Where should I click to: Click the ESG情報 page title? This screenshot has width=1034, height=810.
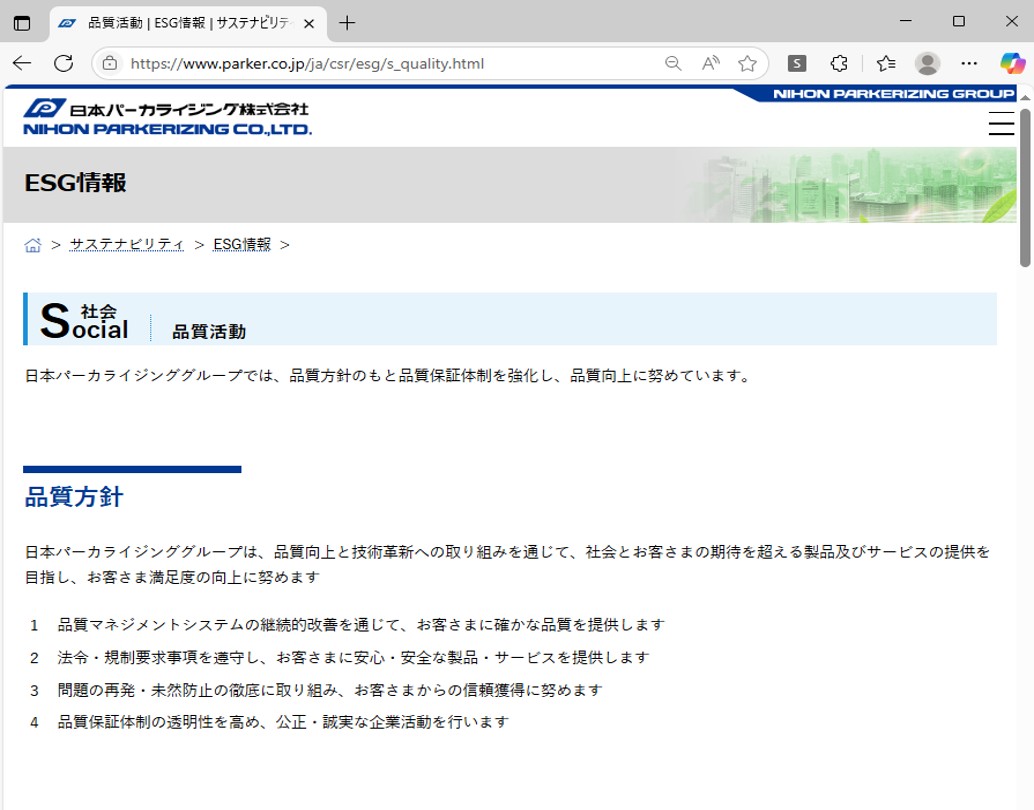75,183
